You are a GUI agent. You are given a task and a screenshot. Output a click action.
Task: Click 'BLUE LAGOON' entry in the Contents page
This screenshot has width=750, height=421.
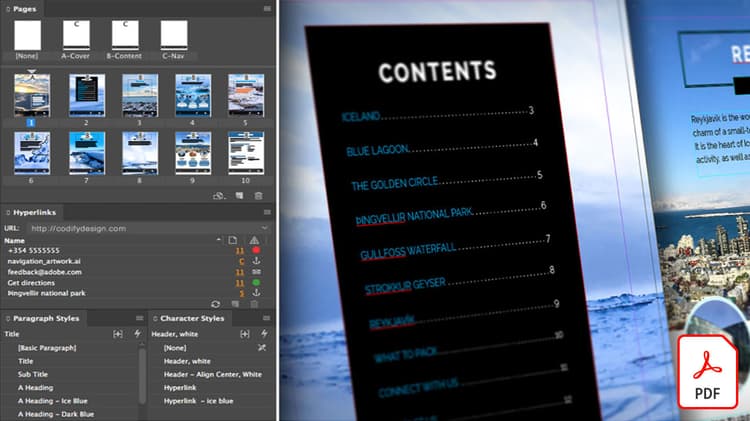378,150
